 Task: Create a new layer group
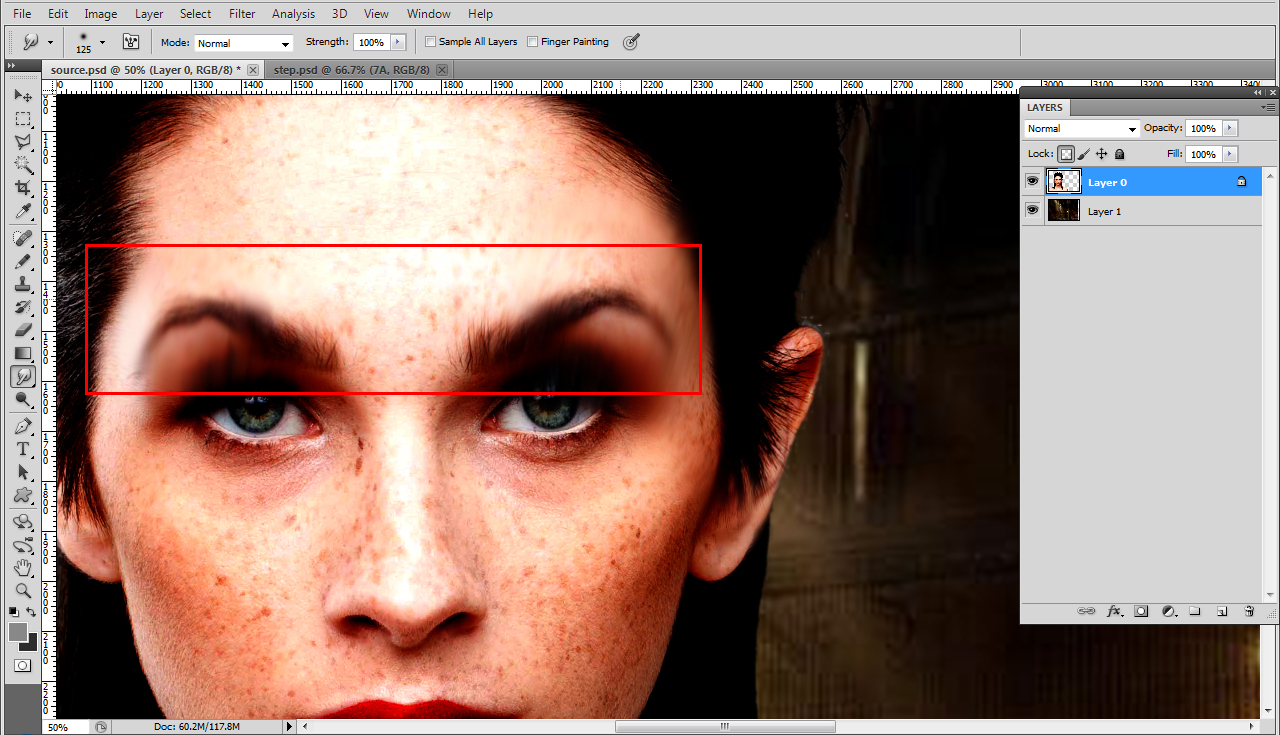[x=1195, y=611]
